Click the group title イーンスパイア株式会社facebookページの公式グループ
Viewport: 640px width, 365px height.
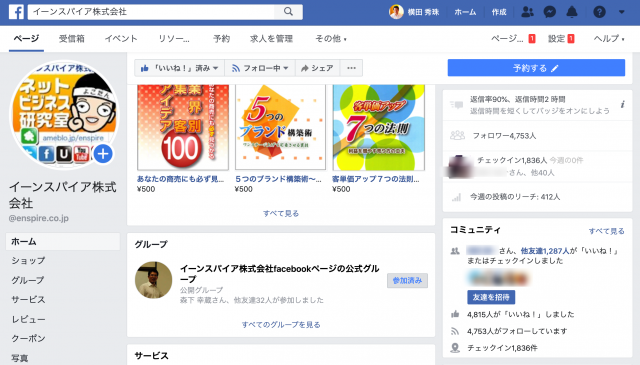click(280, 274)
